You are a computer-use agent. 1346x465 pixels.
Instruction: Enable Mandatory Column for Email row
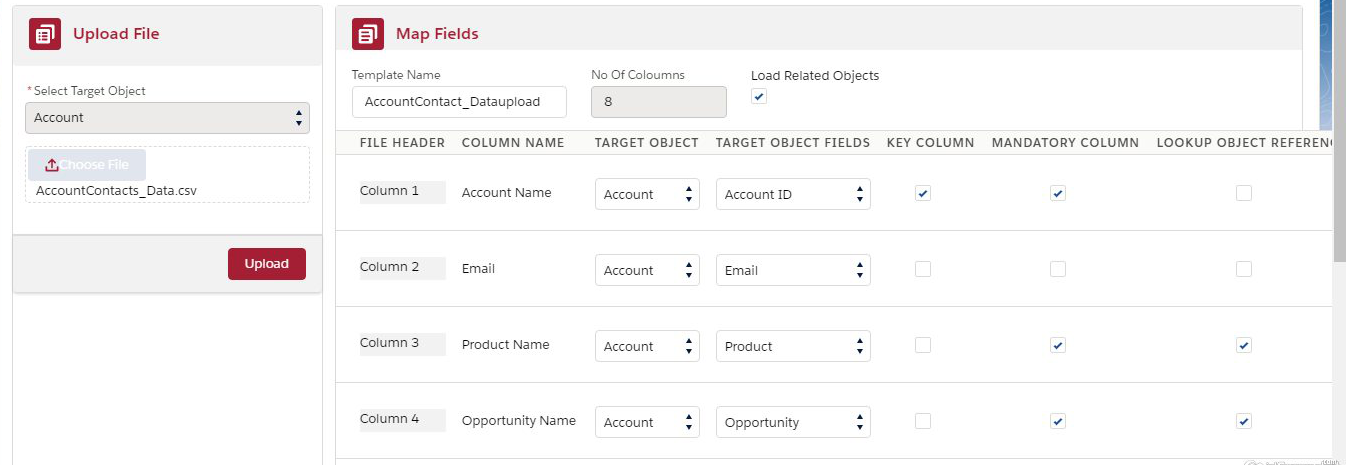1058,269
